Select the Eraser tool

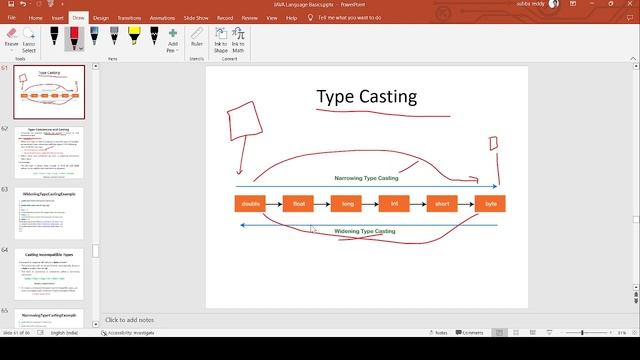click(11, 37)
